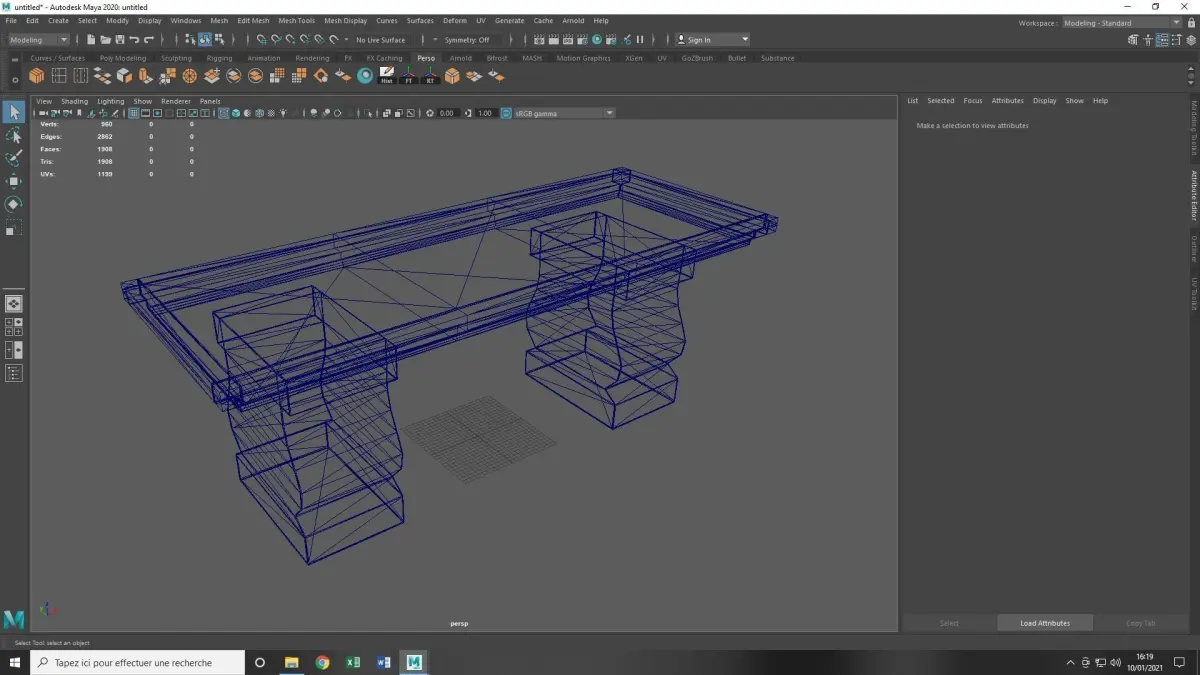Click the gamma value field 1.00
This screenshot has height=675, width=1200.
pos(485,113)
